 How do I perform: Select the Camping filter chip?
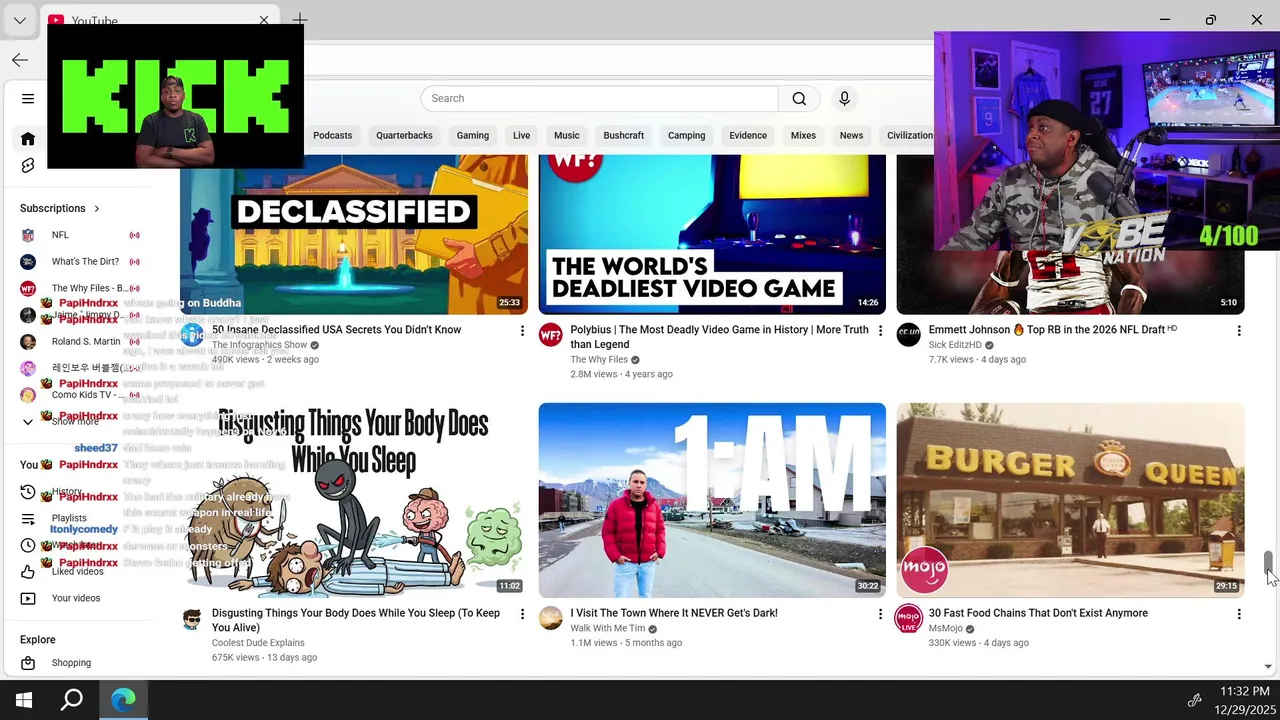point(686,135)
